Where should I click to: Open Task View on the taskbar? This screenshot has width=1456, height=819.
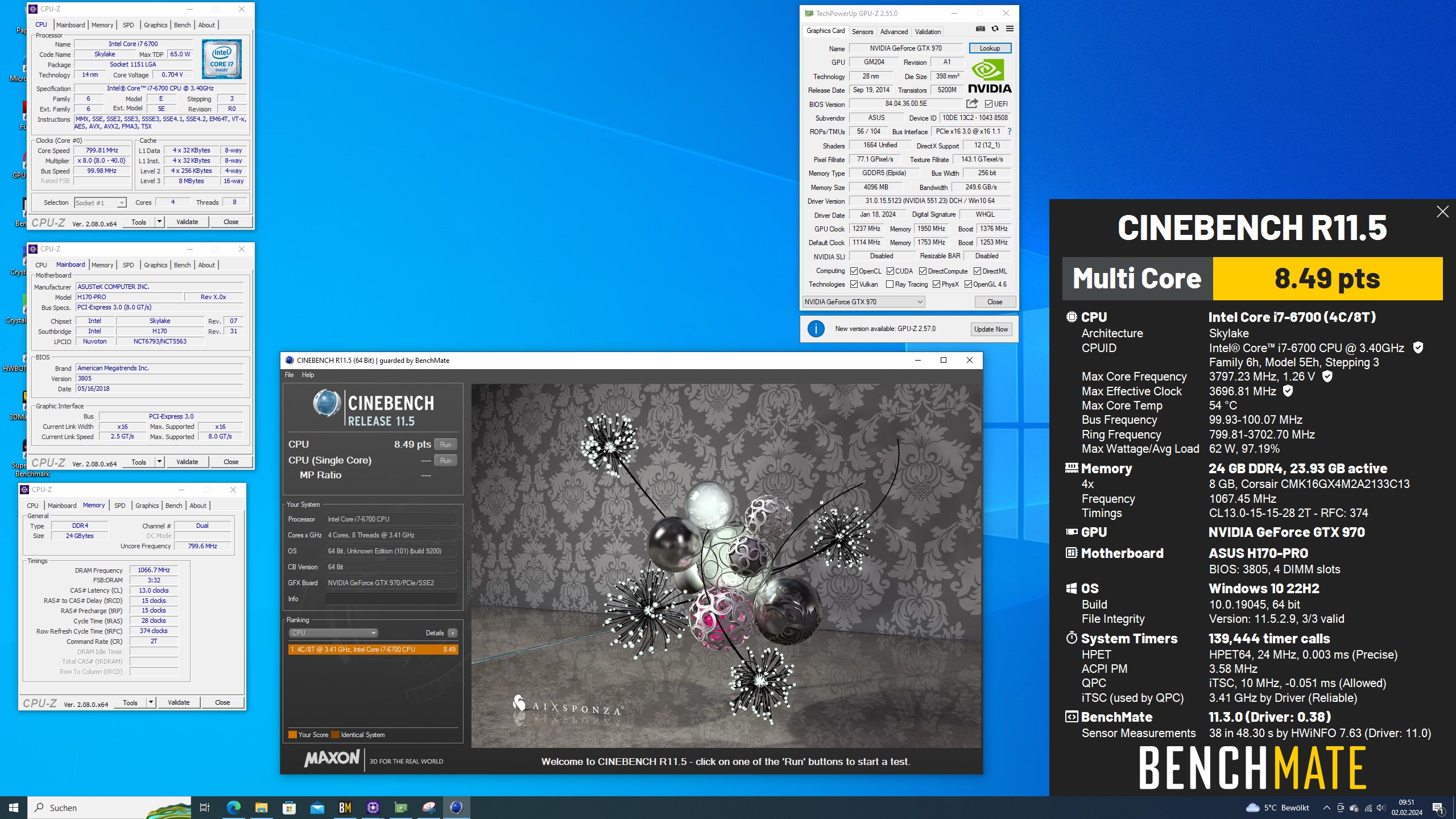tap(205, 808)
